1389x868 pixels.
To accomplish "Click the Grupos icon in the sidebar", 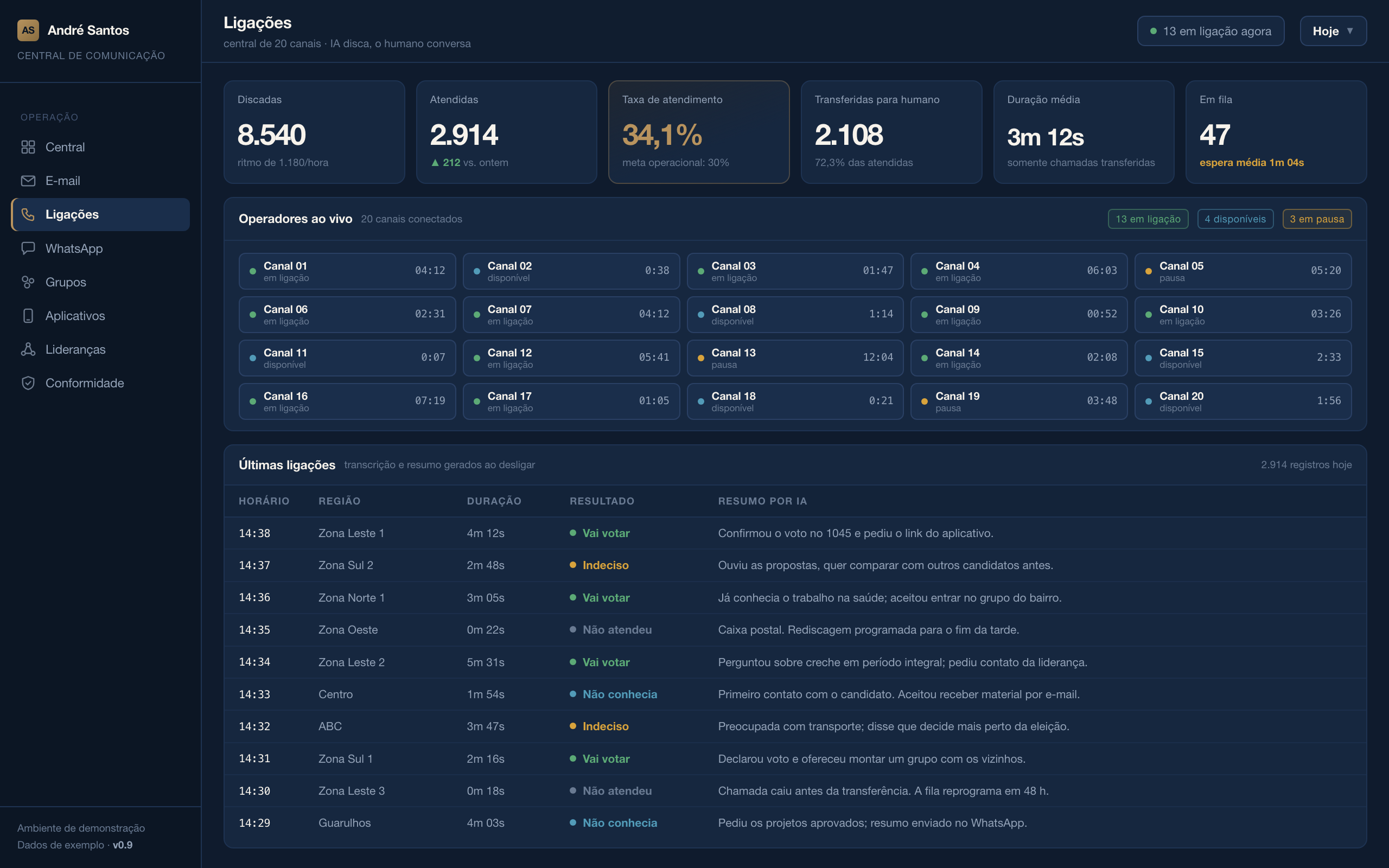I will pyautogui.click(x=28, y=282).
